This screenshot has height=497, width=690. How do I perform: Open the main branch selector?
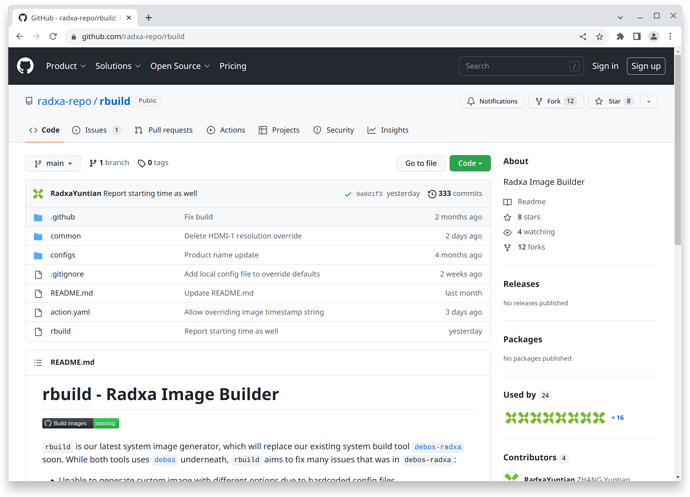pos(53,163)
